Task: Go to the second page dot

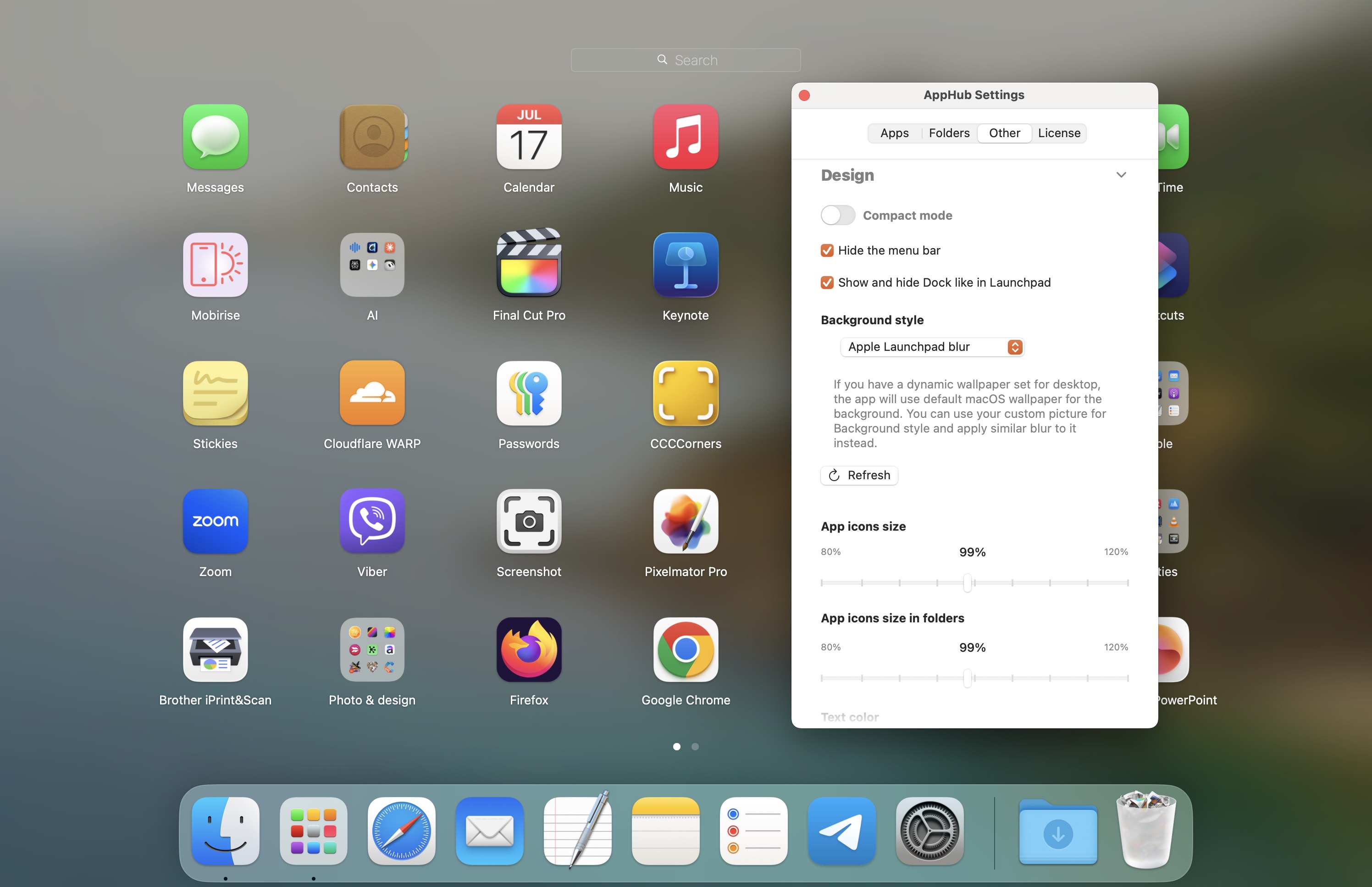Action: pos(695,747)
